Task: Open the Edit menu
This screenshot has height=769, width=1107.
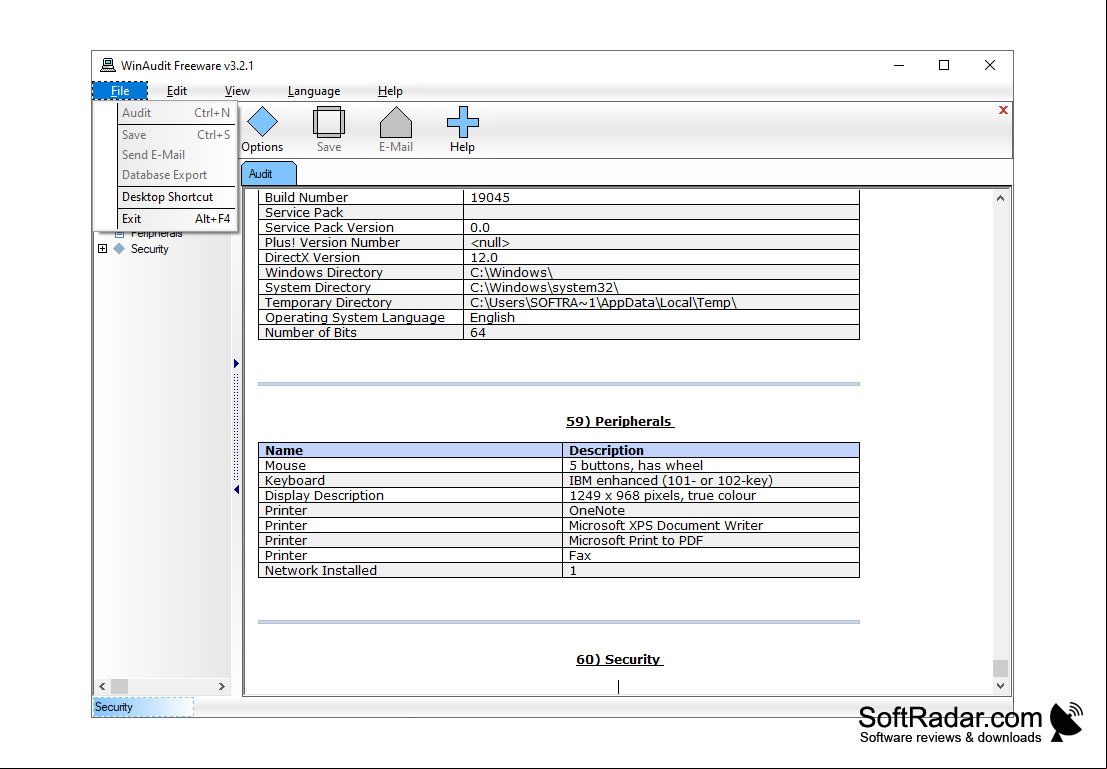Action: (176, 91)
